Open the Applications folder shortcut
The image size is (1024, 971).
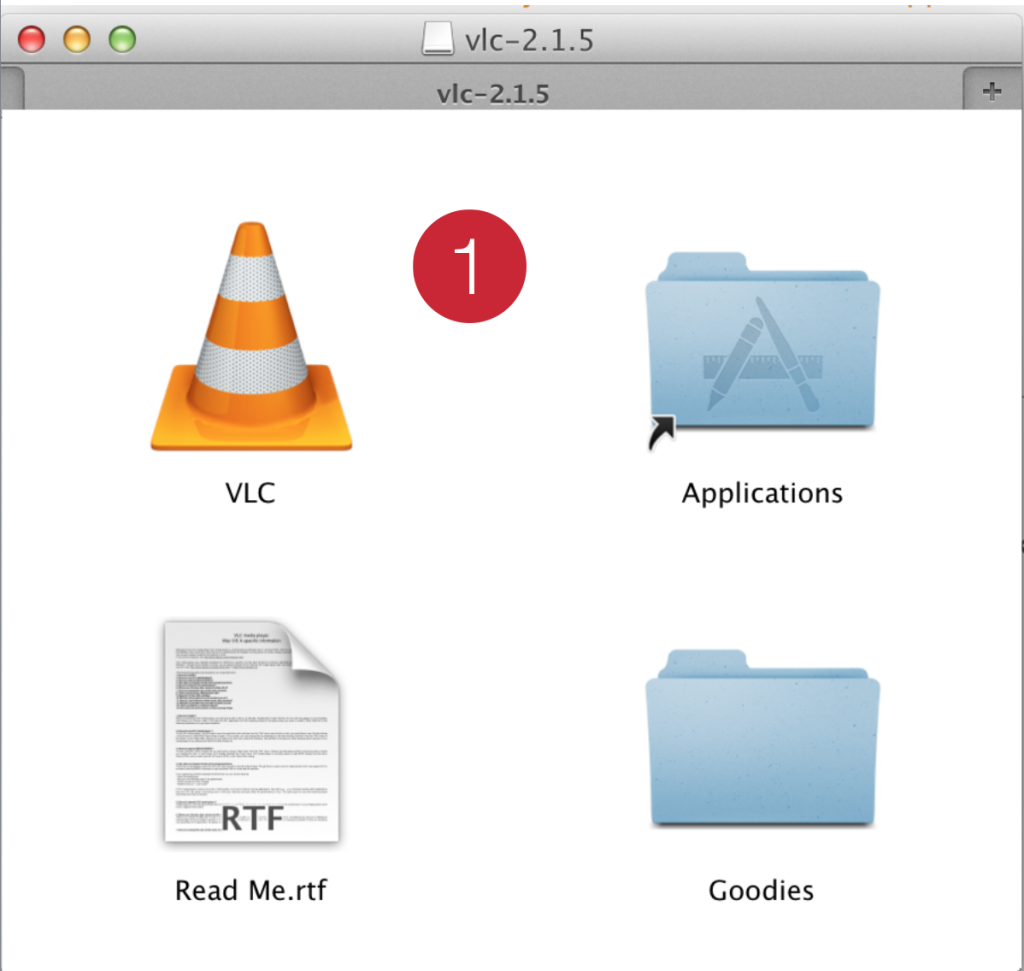762,351
